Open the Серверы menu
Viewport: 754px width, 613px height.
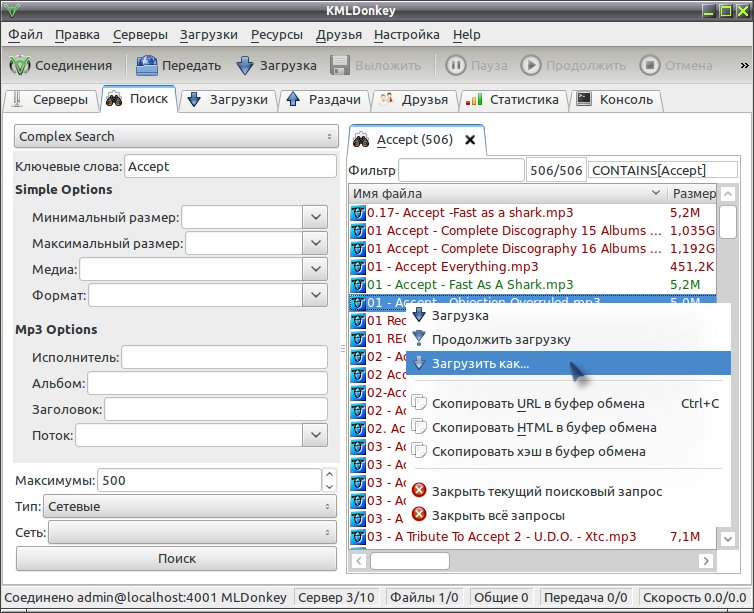tap(140, 35)
